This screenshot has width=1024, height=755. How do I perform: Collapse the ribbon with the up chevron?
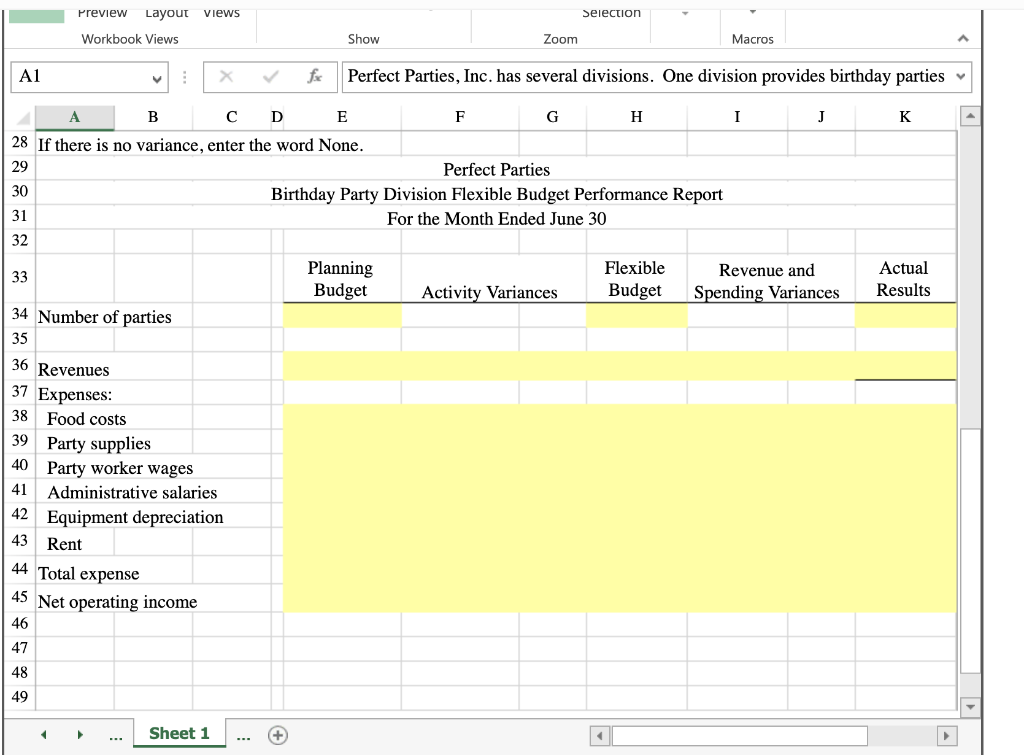pos(963,39)
